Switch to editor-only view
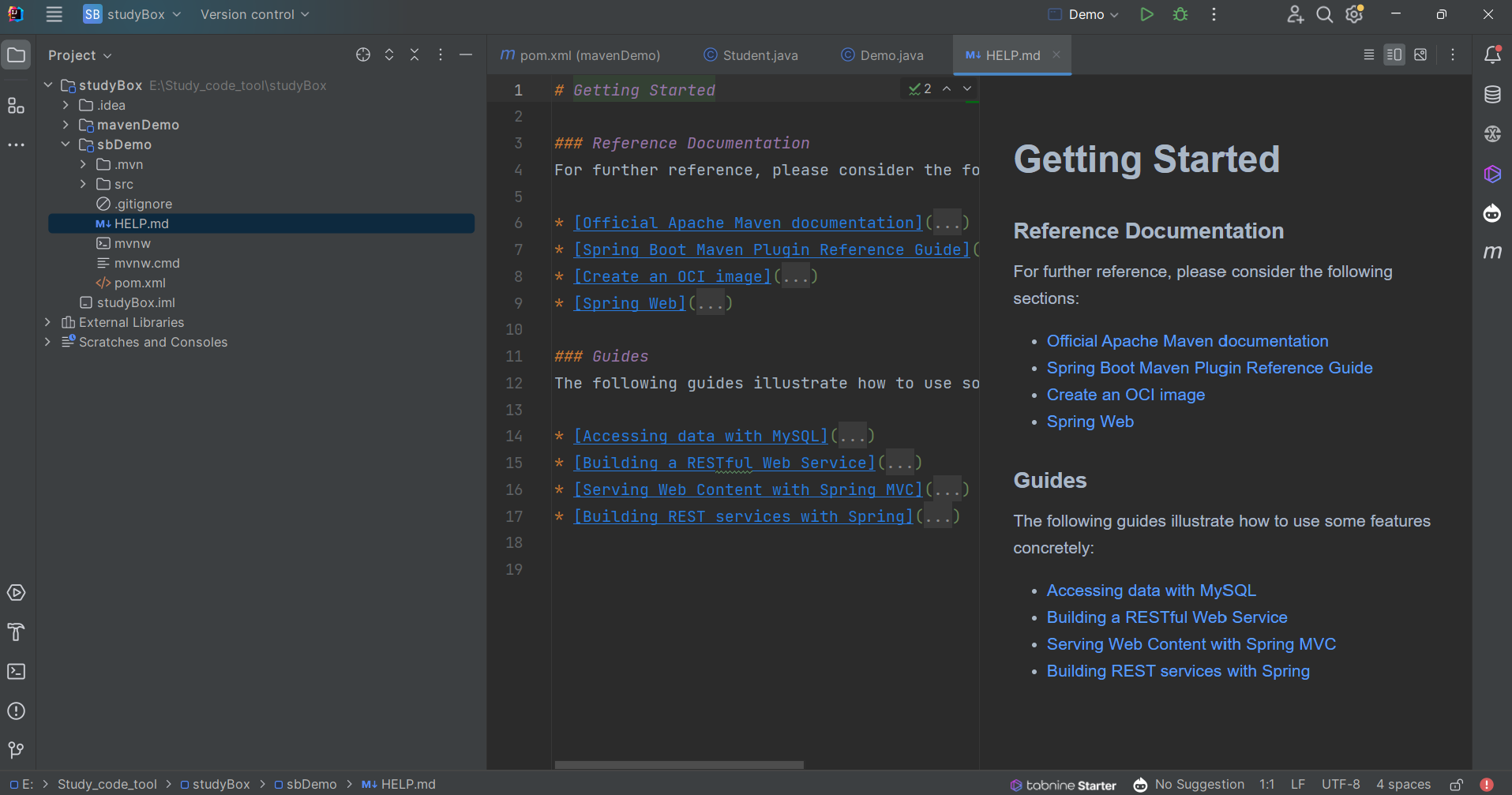 click(x=1369, y=54)
